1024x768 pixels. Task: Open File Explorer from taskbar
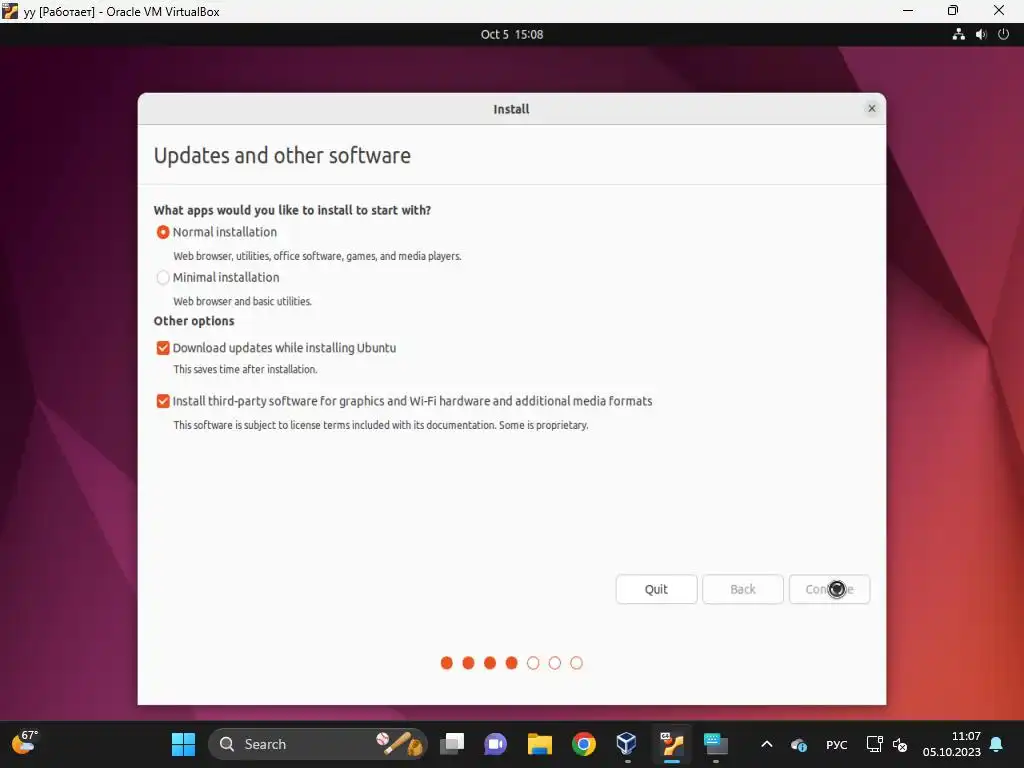[x=540, y=744]
